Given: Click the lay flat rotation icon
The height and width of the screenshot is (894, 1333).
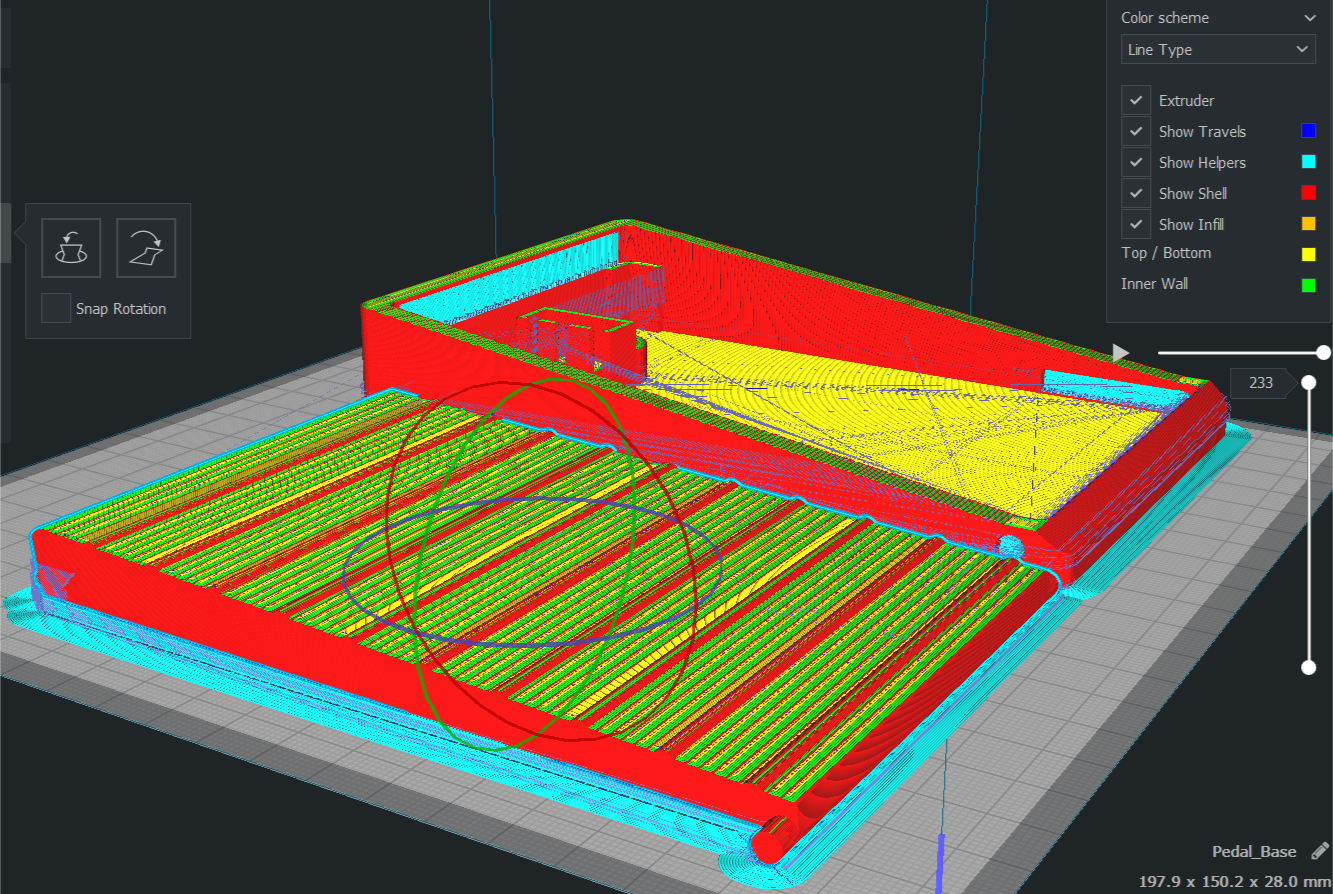Looking at the screenshot, I should 71,247.
